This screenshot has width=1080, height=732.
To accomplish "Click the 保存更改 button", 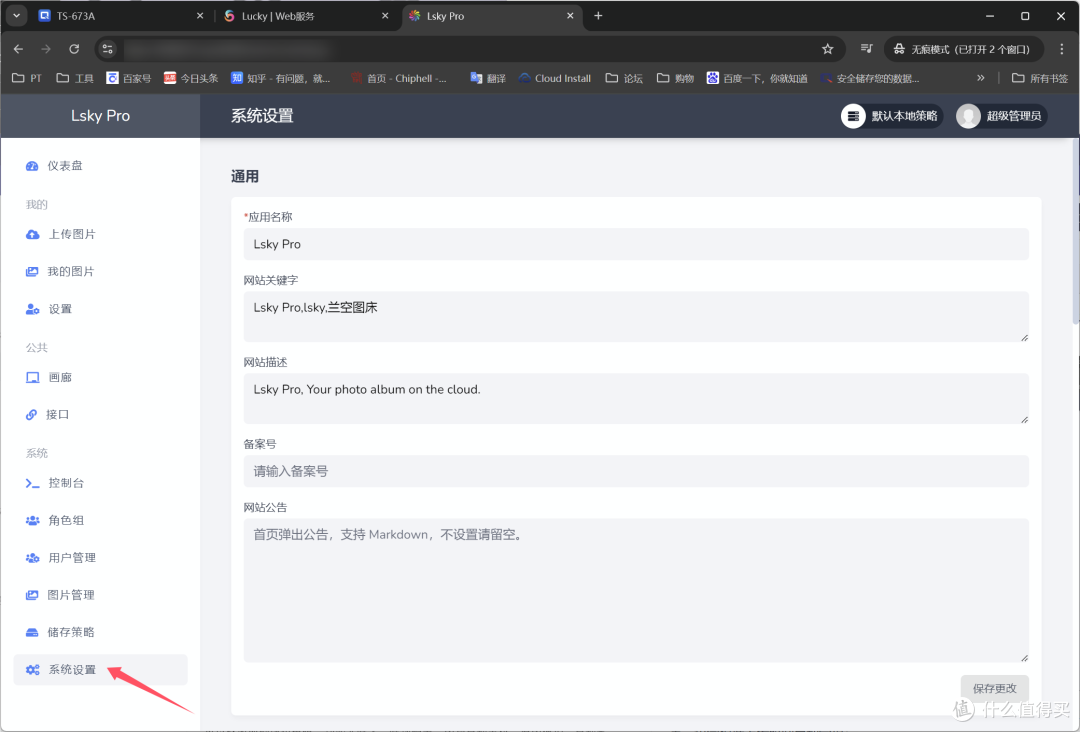I will (x=995, y=688).
